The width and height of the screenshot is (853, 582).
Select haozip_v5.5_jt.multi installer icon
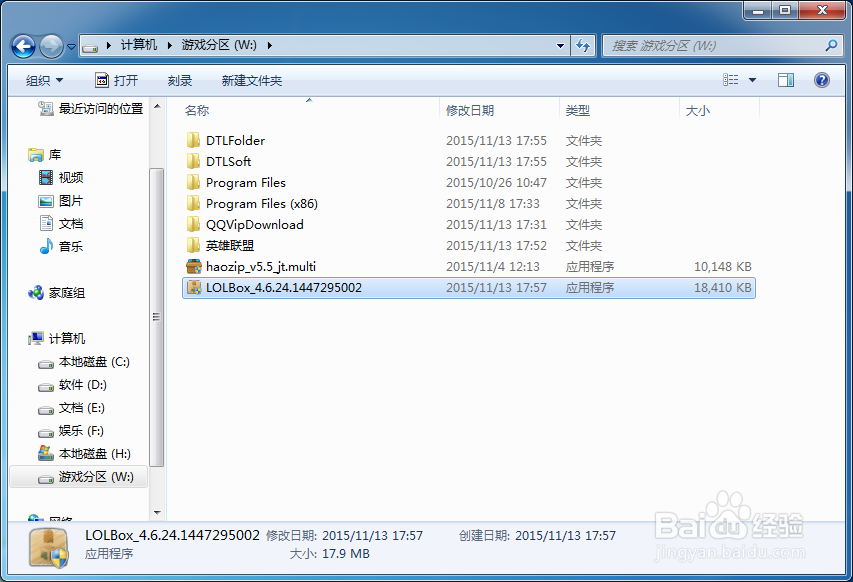pos(194,267)
